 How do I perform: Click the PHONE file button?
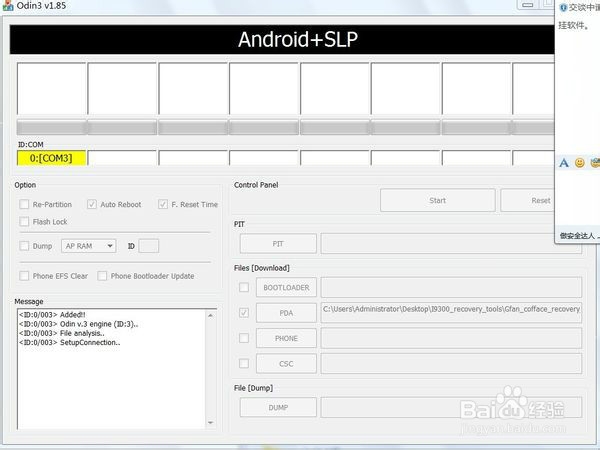[x=286, y=338]
